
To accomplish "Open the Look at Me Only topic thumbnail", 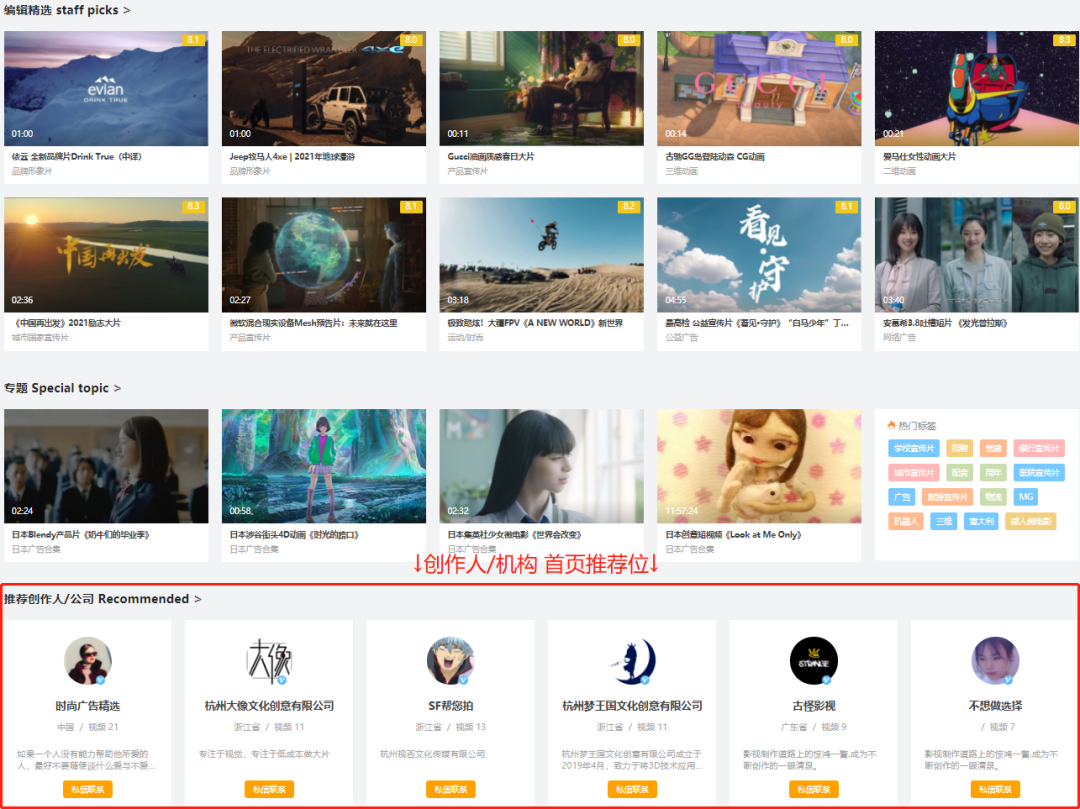I will tap(759, 465).
